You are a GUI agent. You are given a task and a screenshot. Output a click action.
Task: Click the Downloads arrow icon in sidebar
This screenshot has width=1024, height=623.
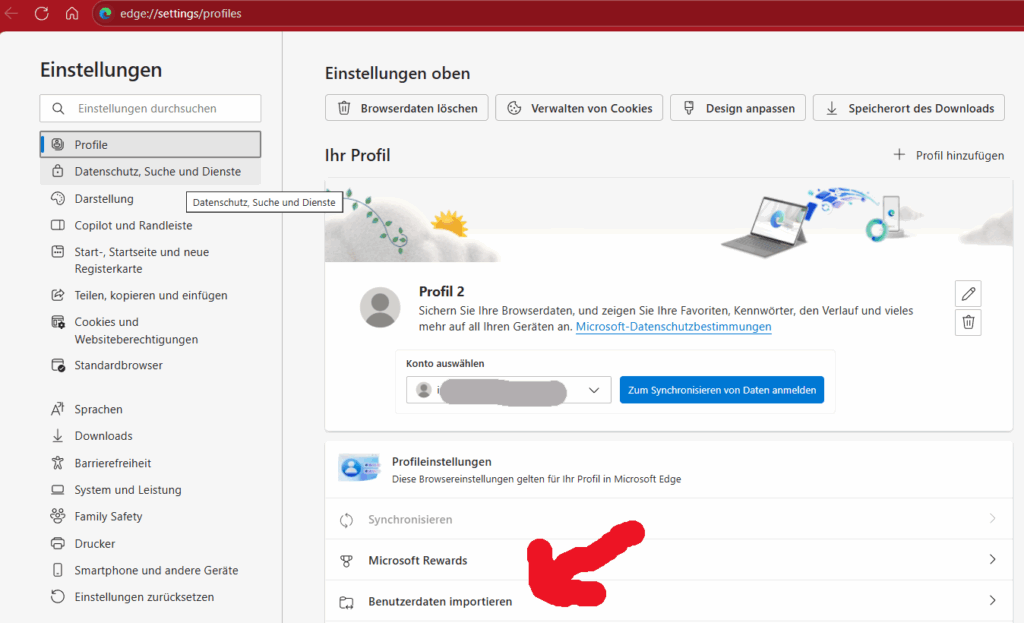(58, 436)
